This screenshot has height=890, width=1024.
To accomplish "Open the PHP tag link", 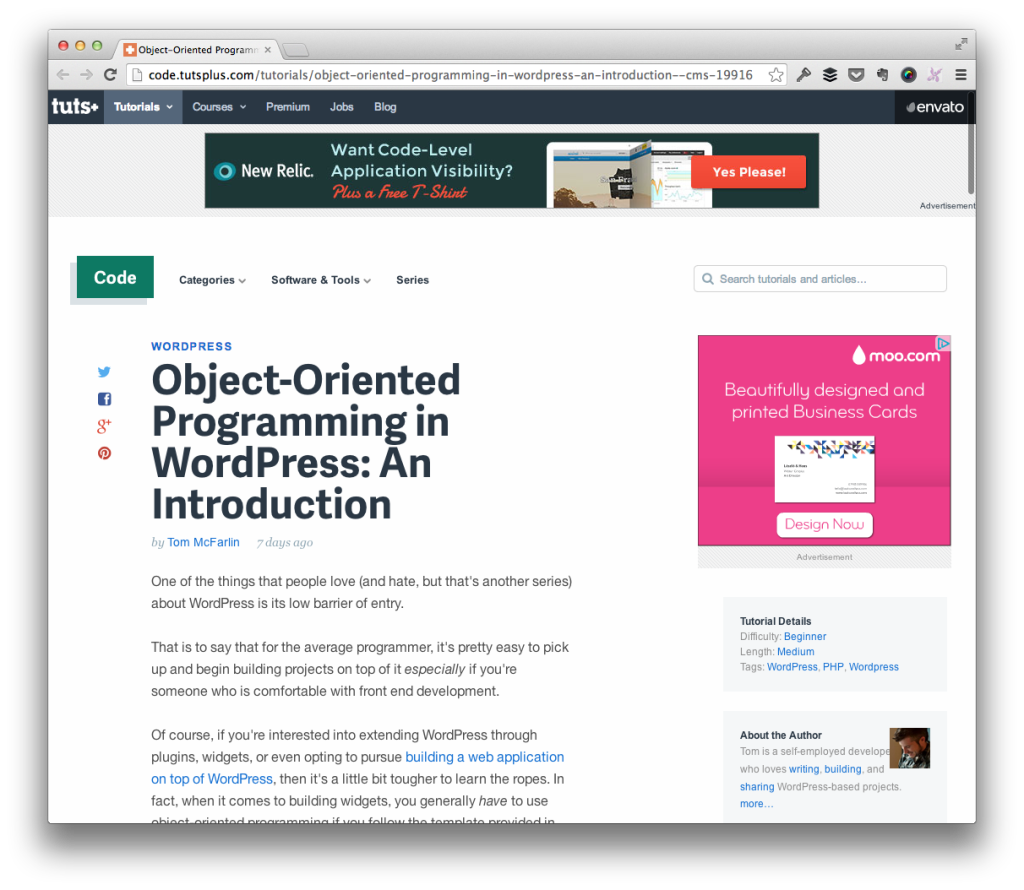I will pos(833,667).
